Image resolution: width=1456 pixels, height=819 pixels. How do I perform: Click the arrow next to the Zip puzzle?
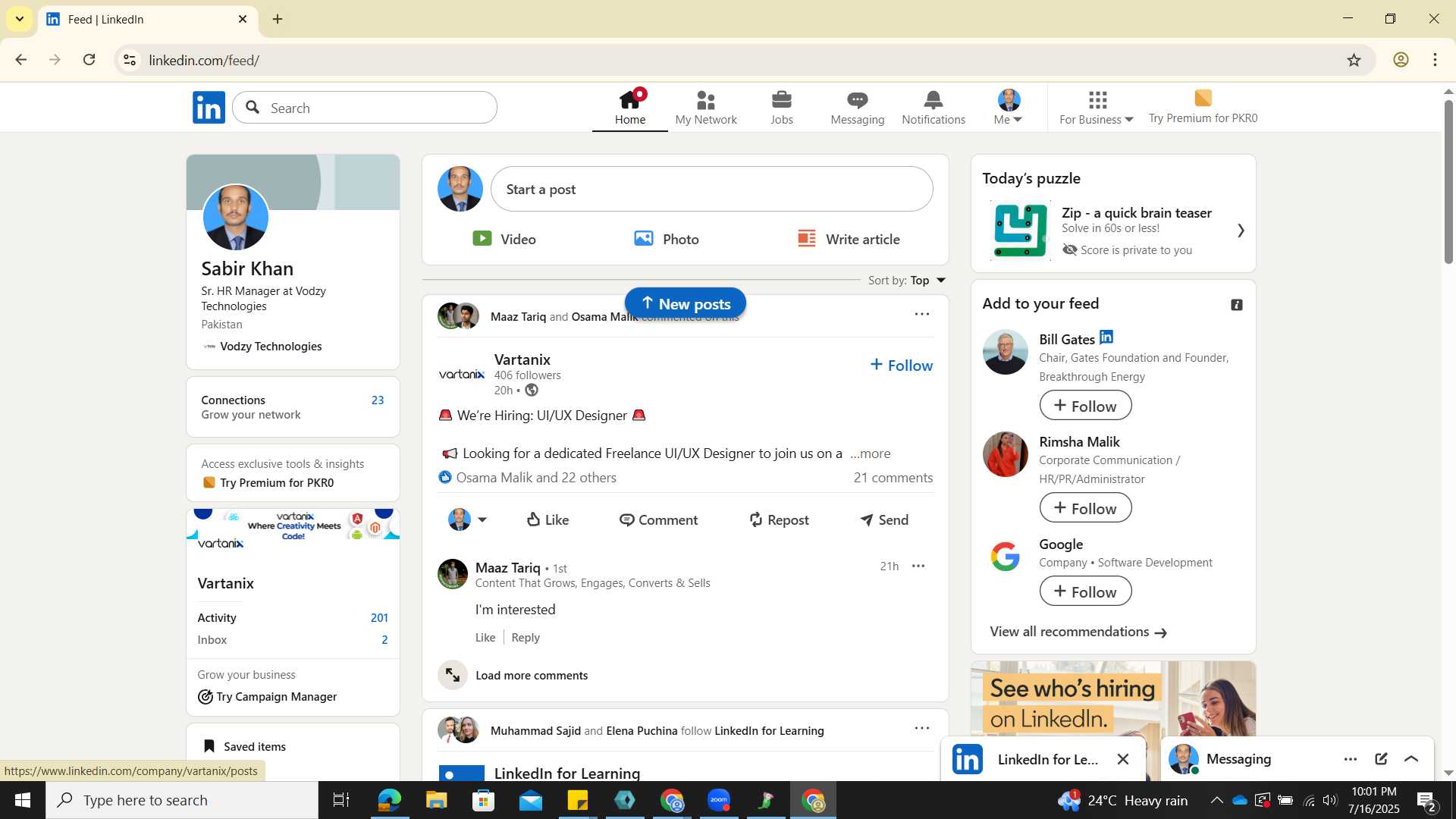pyautogui.click(x=1241, y=231)
